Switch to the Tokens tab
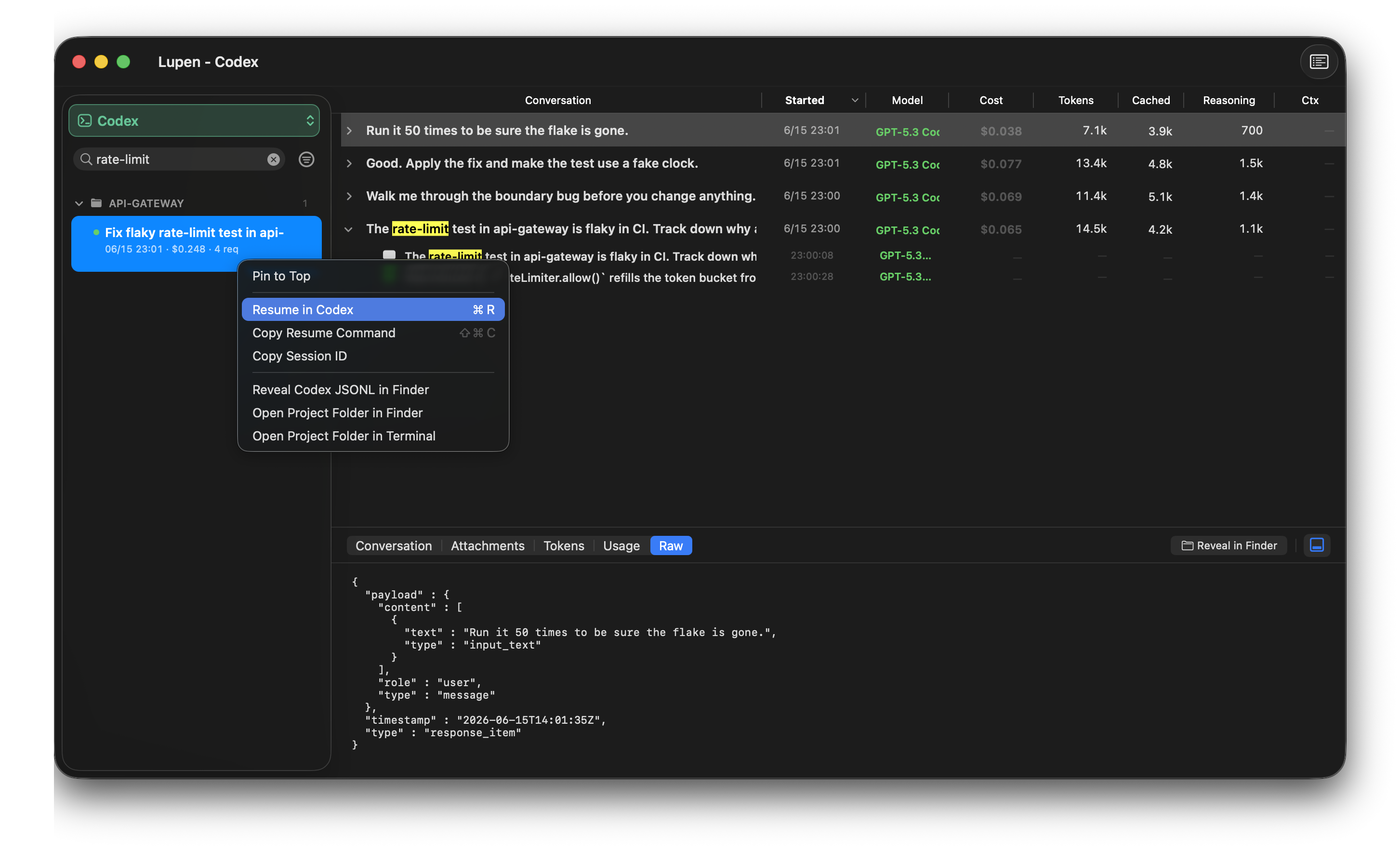 (x=564, y=545)
